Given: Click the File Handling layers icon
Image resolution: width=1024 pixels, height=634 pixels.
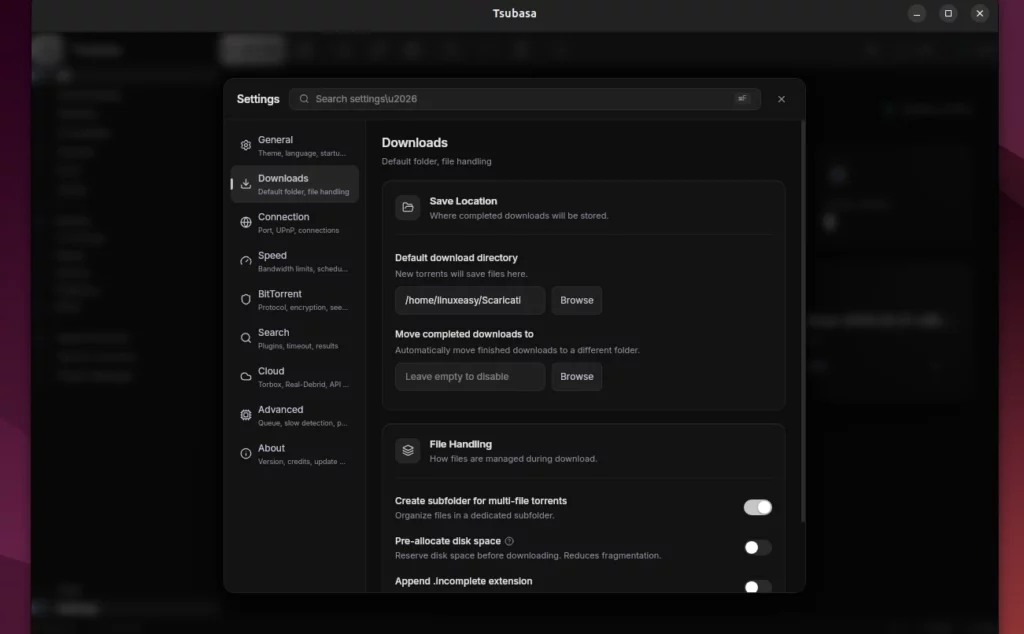Looking at the screenshot, I should tap(407, 450).
